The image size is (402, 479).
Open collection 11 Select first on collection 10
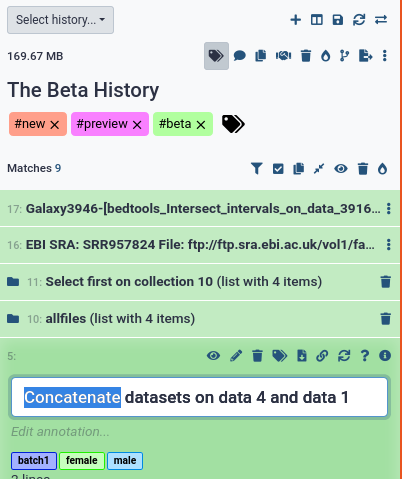point(184,282)
